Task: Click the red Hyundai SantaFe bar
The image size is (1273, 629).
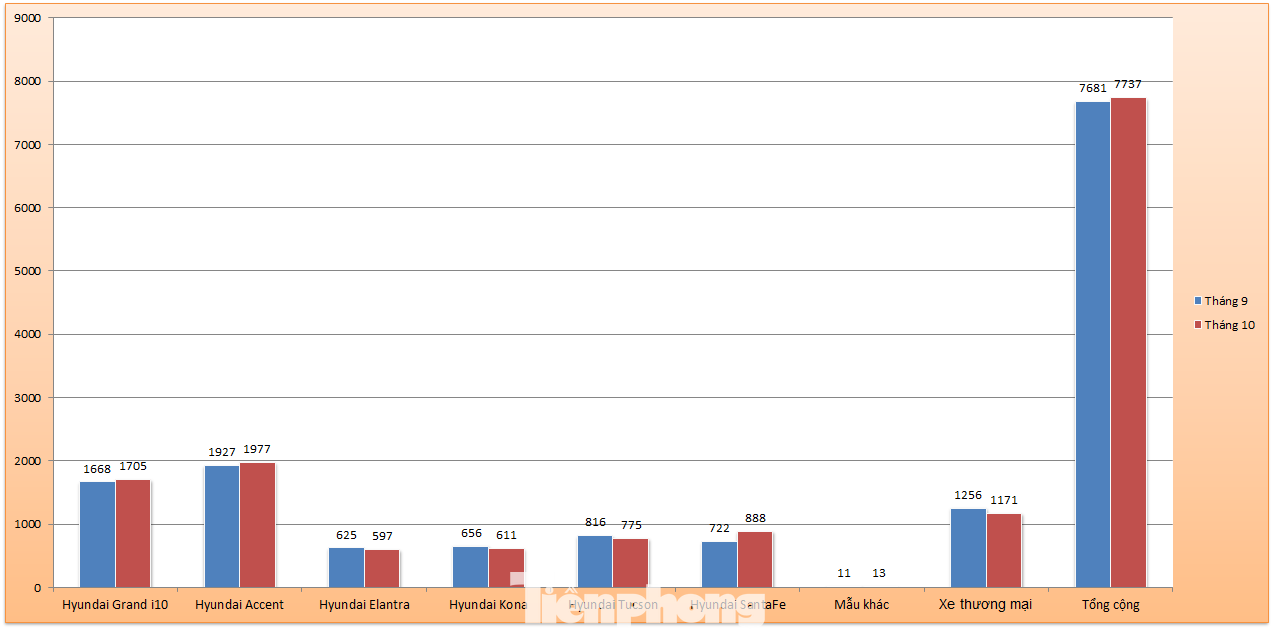Action: pyautogui.click(x=755, y=559)
